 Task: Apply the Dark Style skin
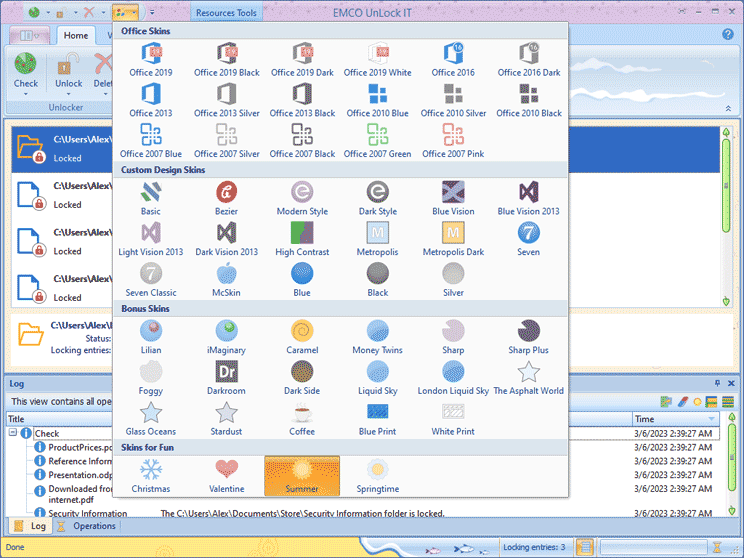[377, 197]
